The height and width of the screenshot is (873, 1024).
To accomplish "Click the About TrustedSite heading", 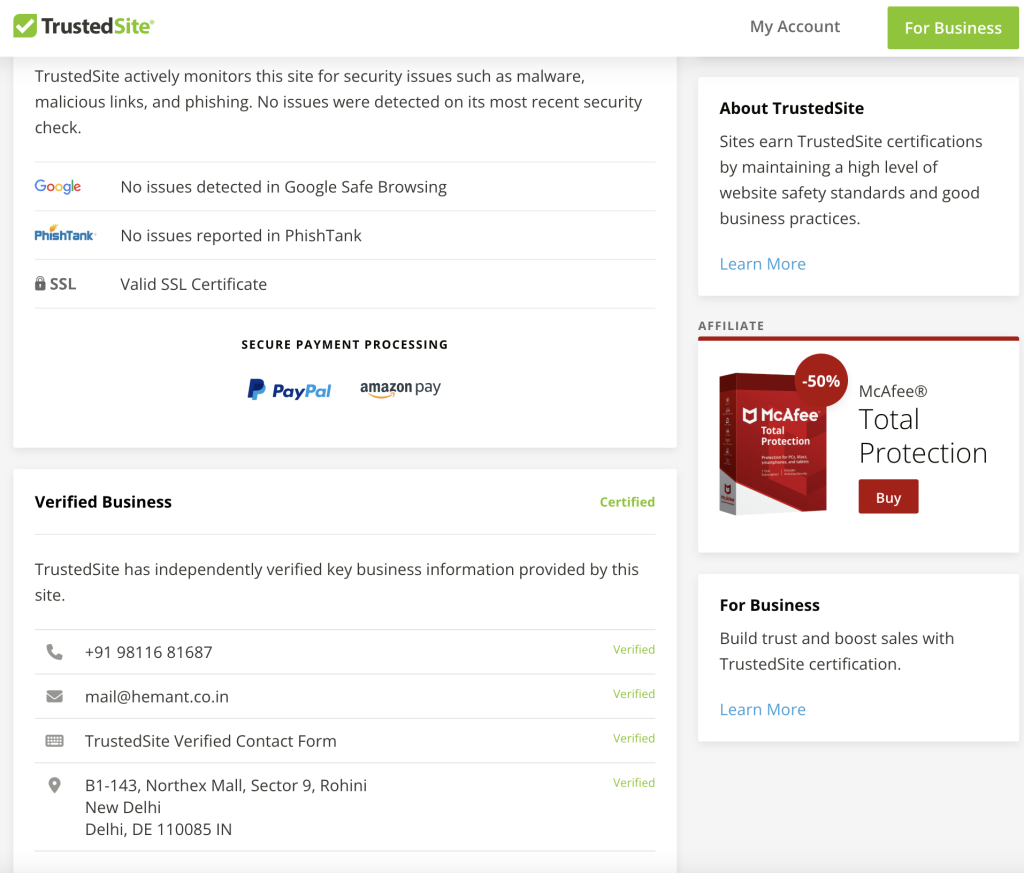I will point(792,108).
